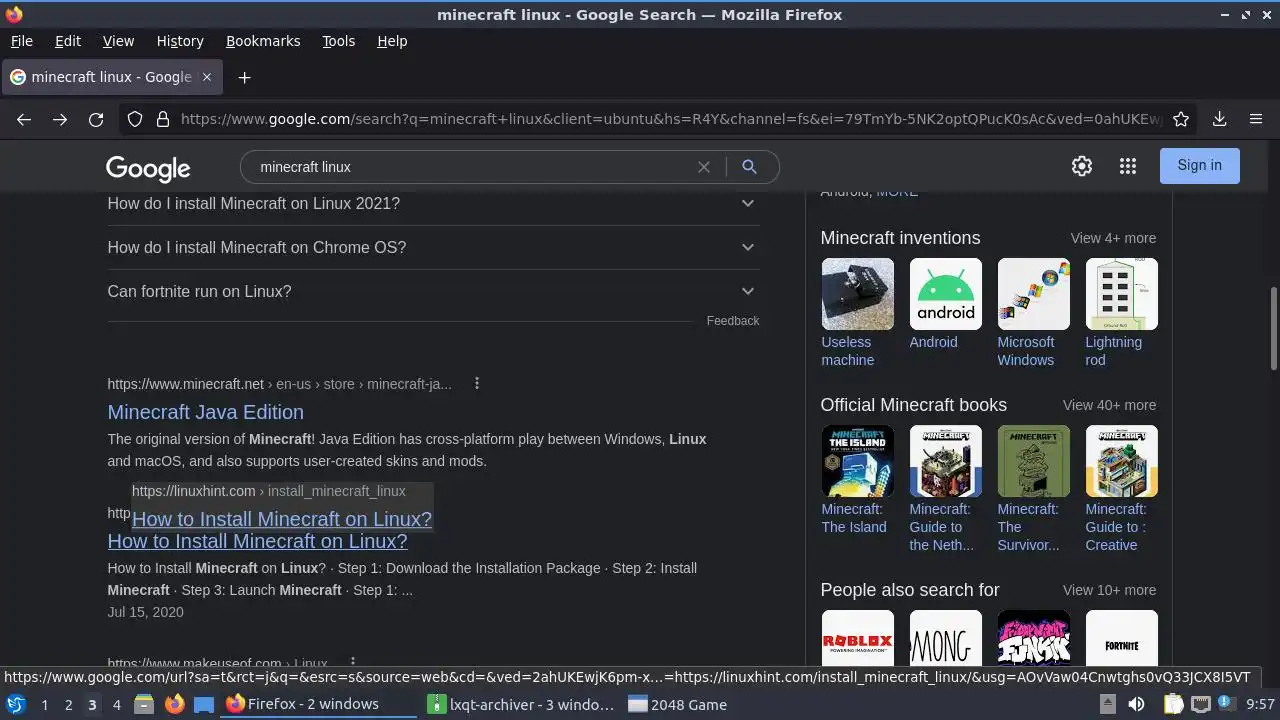Expand Official Minecraft books, View 40+ more
Viewport: 1280px width, 720px height.
pos(1109,405)
